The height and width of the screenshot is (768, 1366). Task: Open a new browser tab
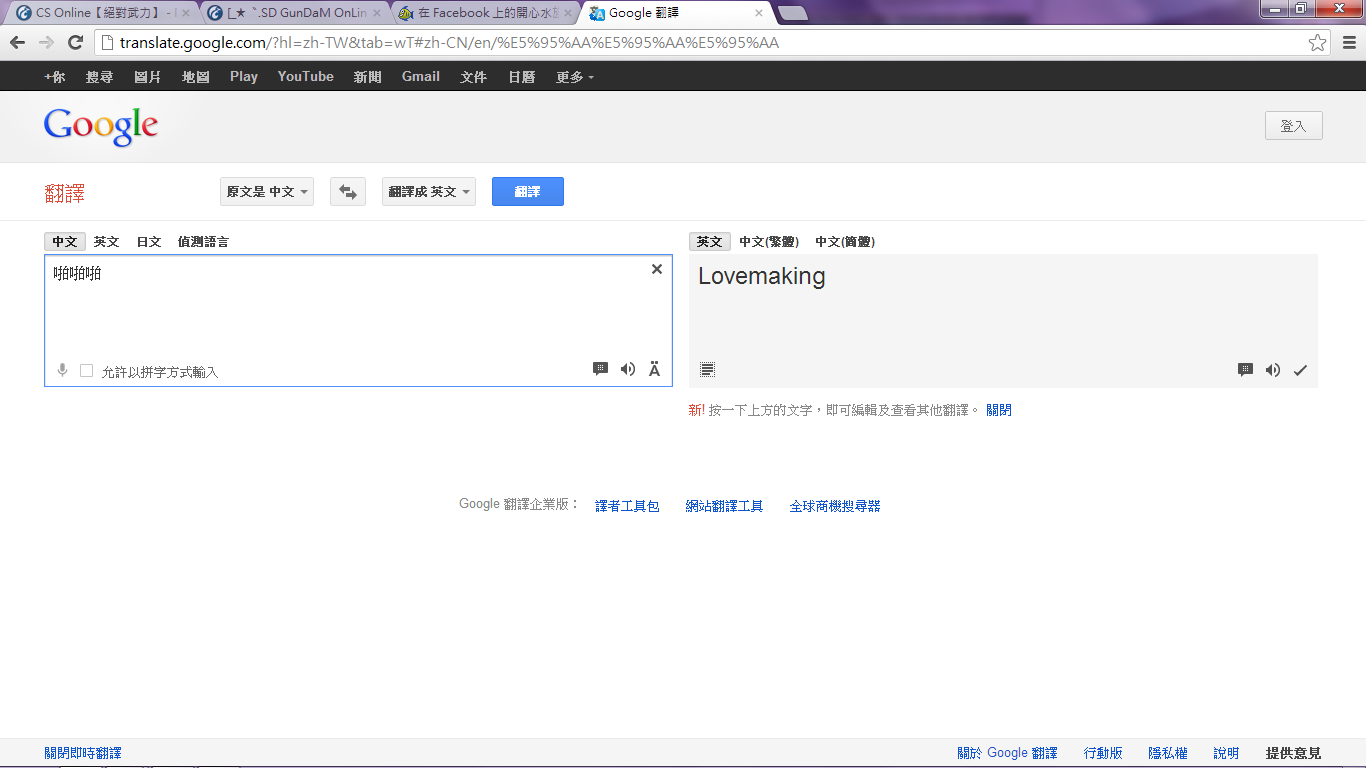pos(792,14)
